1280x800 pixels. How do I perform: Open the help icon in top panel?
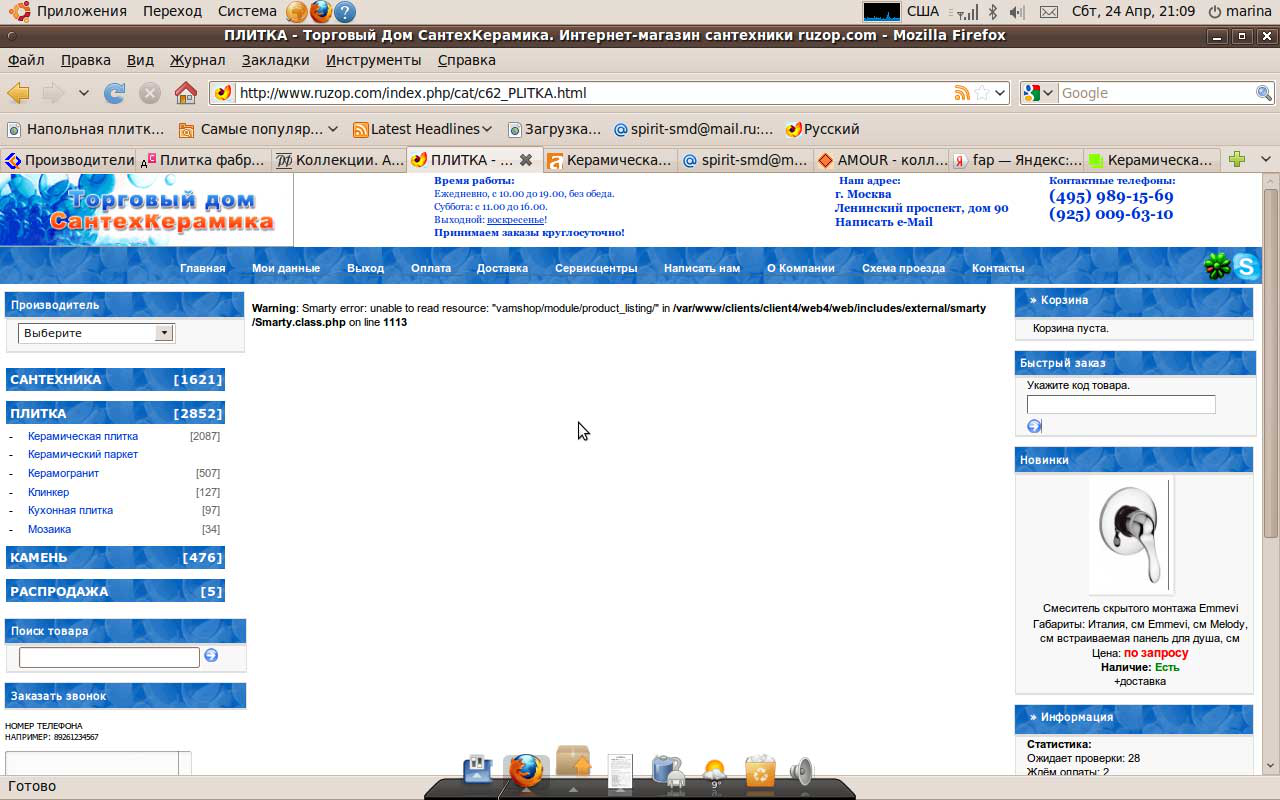345,12
